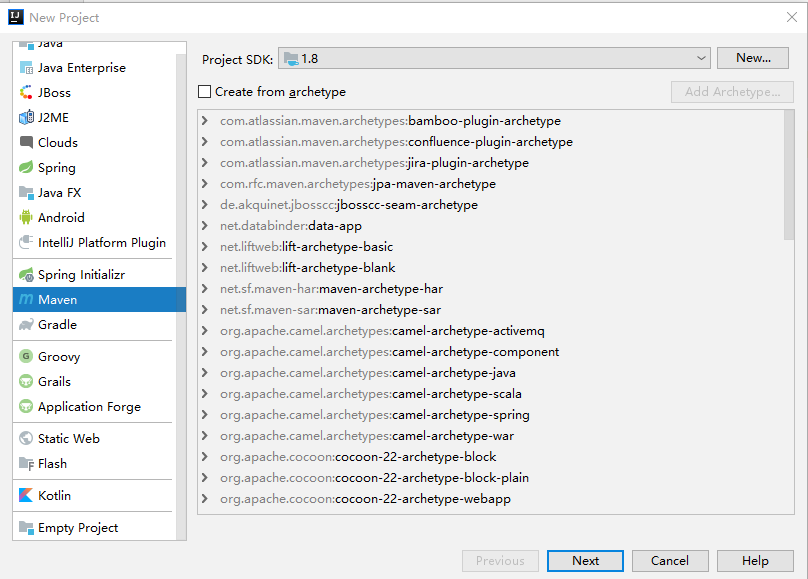Click the Groovy G icon
The height and width of the screenshot is (579, 808).
click(x=26, y=356)
